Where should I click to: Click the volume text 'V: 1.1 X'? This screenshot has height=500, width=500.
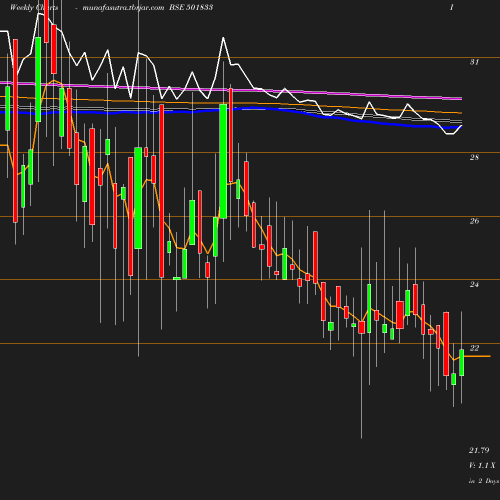(x=482, y=465)
